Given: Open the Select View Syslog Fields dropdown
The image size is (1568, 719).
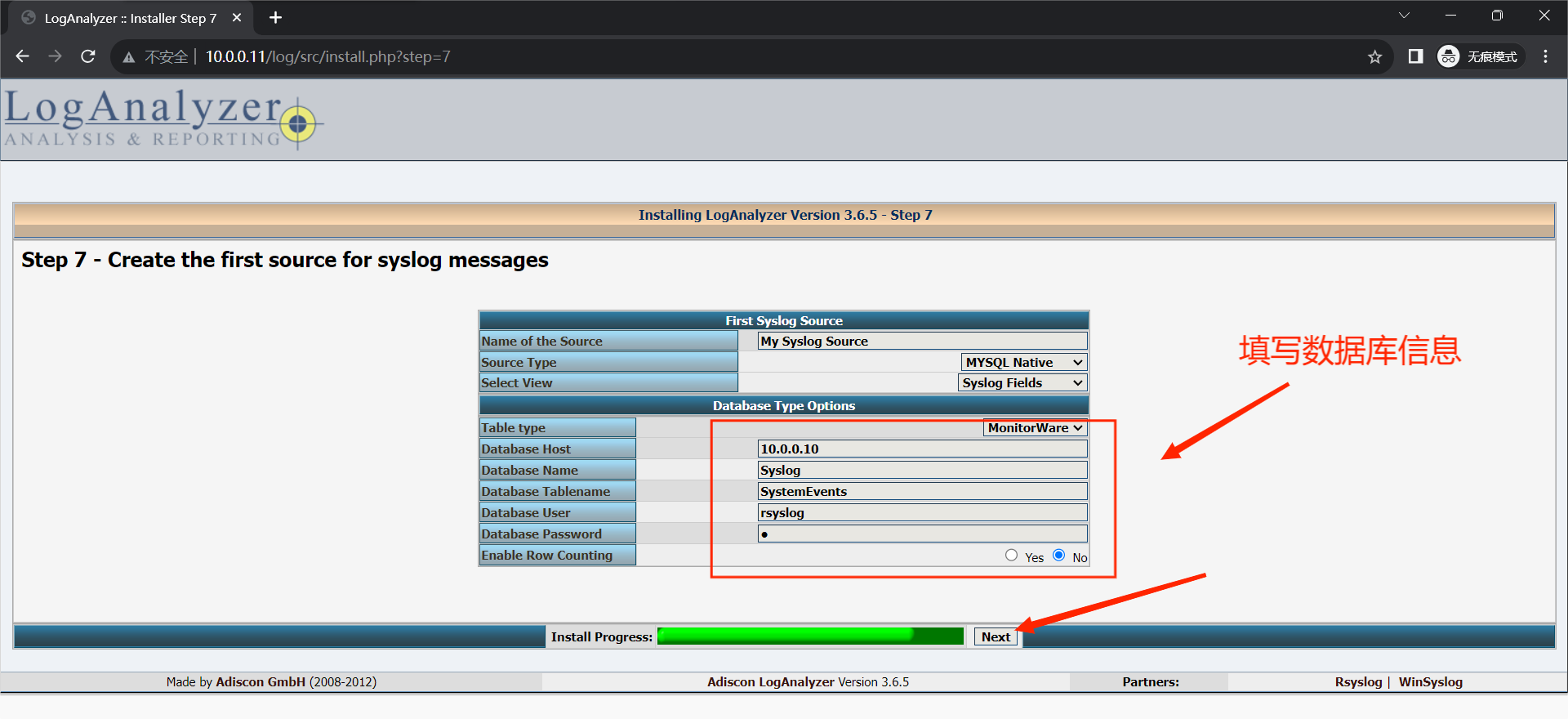Looking at the screenshot, I should (x=1022, y=382).
